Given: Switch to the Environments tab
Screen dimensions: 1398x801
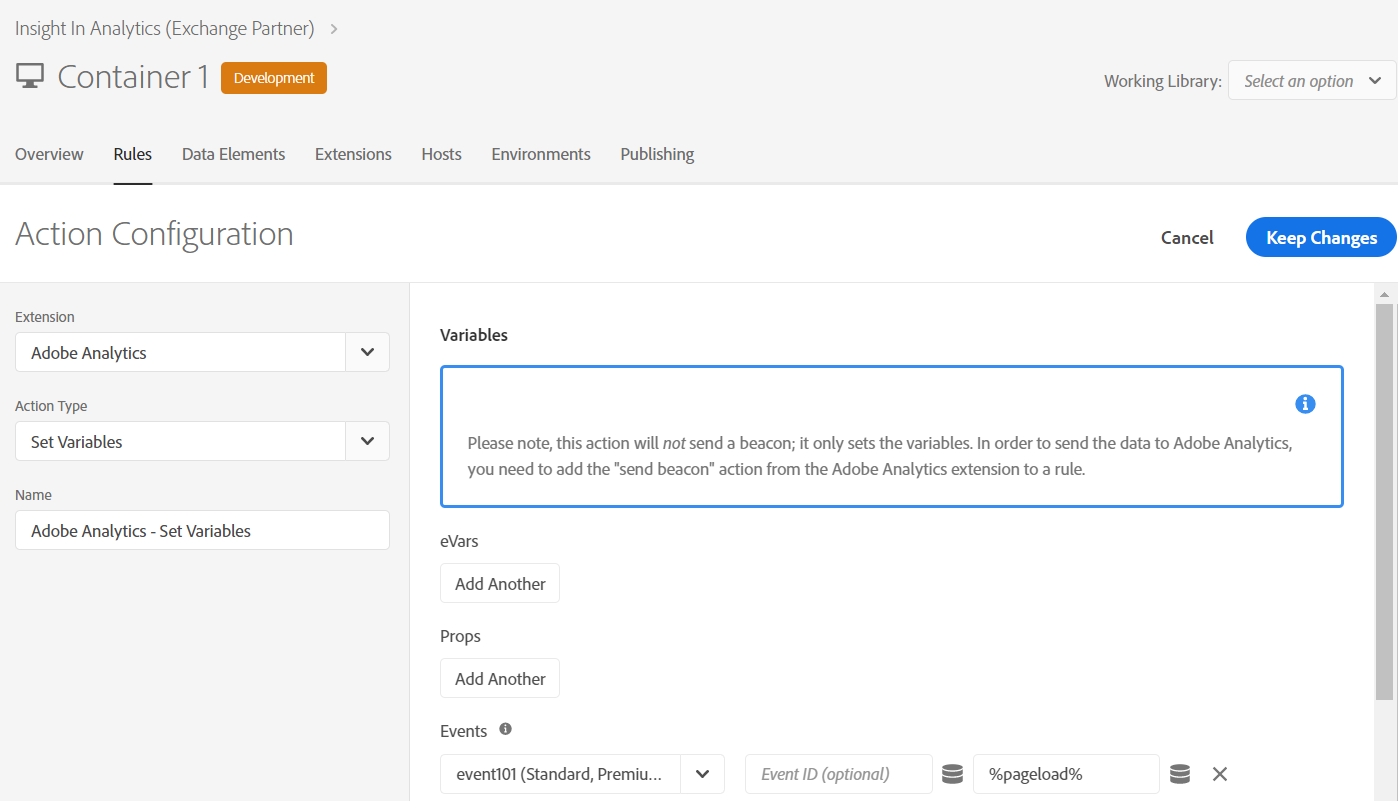Looking at the screenshot, I should tap(541, 154).
